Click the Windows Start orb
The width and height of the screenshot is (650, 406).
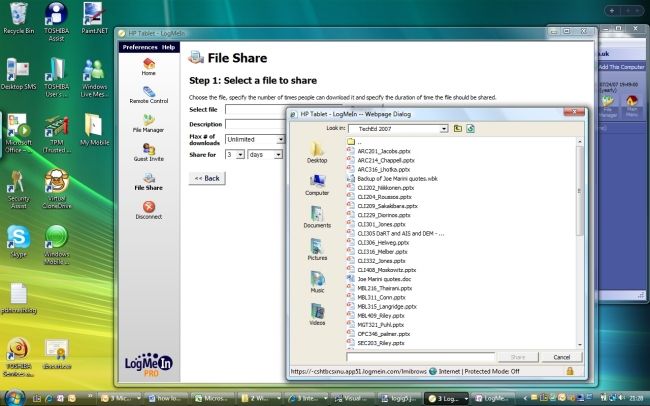pos(15,398)
